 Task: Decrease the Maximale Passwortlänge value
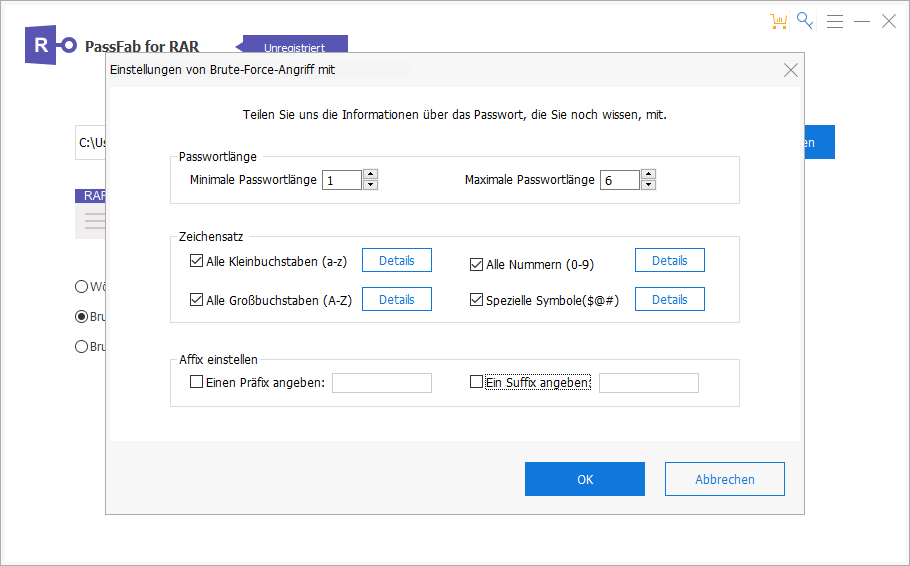[x=648, y=185]
